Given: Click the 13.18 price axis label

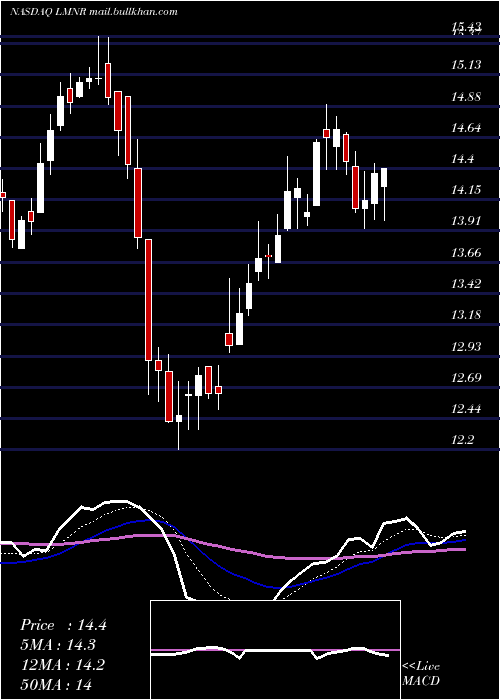Looking at the screenshot, I should click(x=466, y=315).
